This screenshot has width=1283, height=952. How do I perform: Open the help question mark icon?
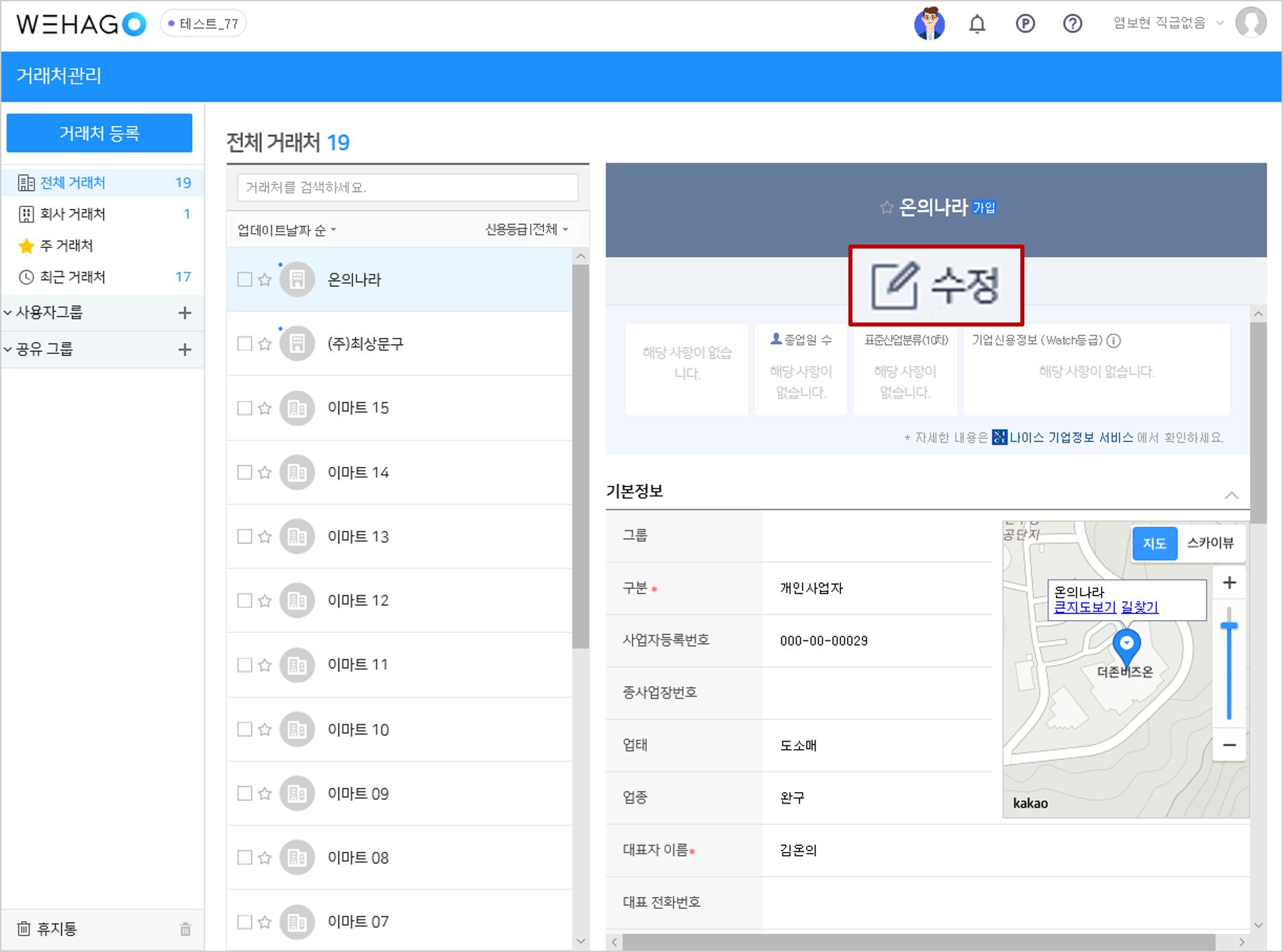coord(1072,24)
